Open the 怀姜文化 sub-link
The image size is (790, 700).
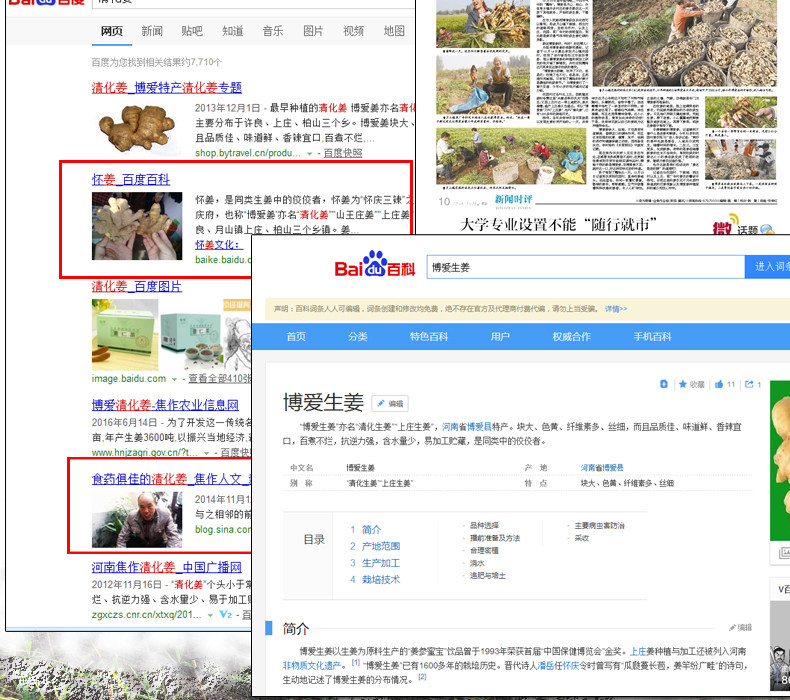point(217,244)
